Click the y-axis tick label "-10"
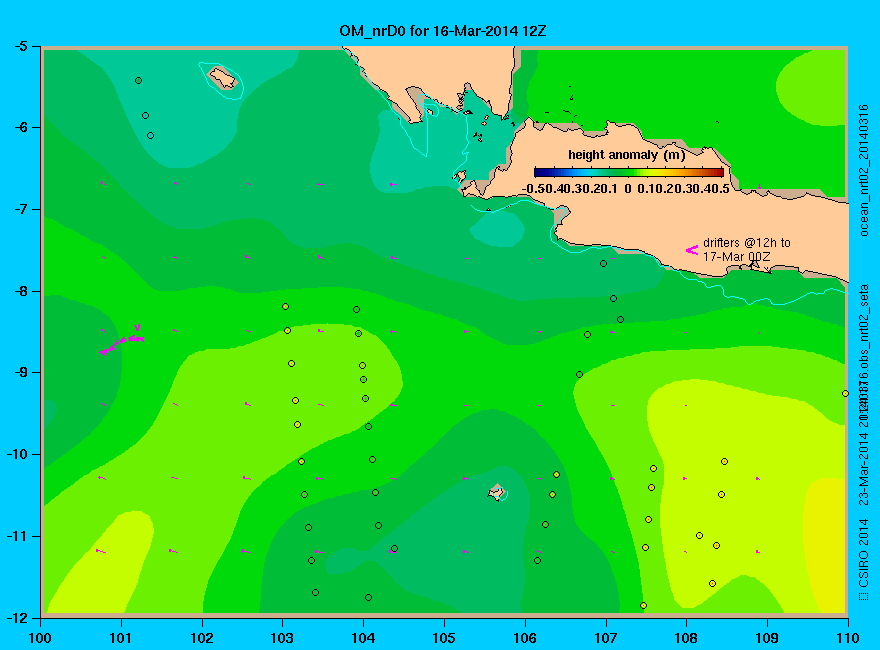 pos(17,454)
